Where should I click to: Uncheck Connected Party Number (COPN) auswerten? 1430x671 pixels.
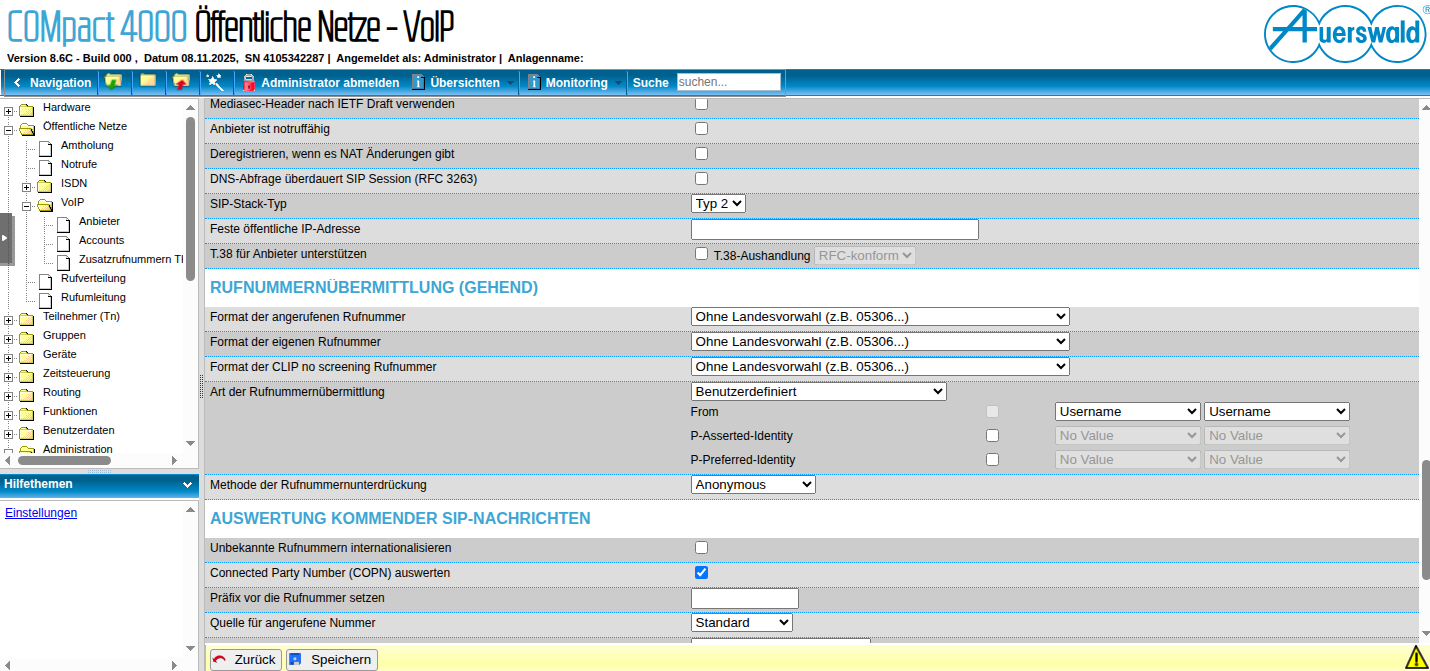pyautogui.click(x=701, y=573)
